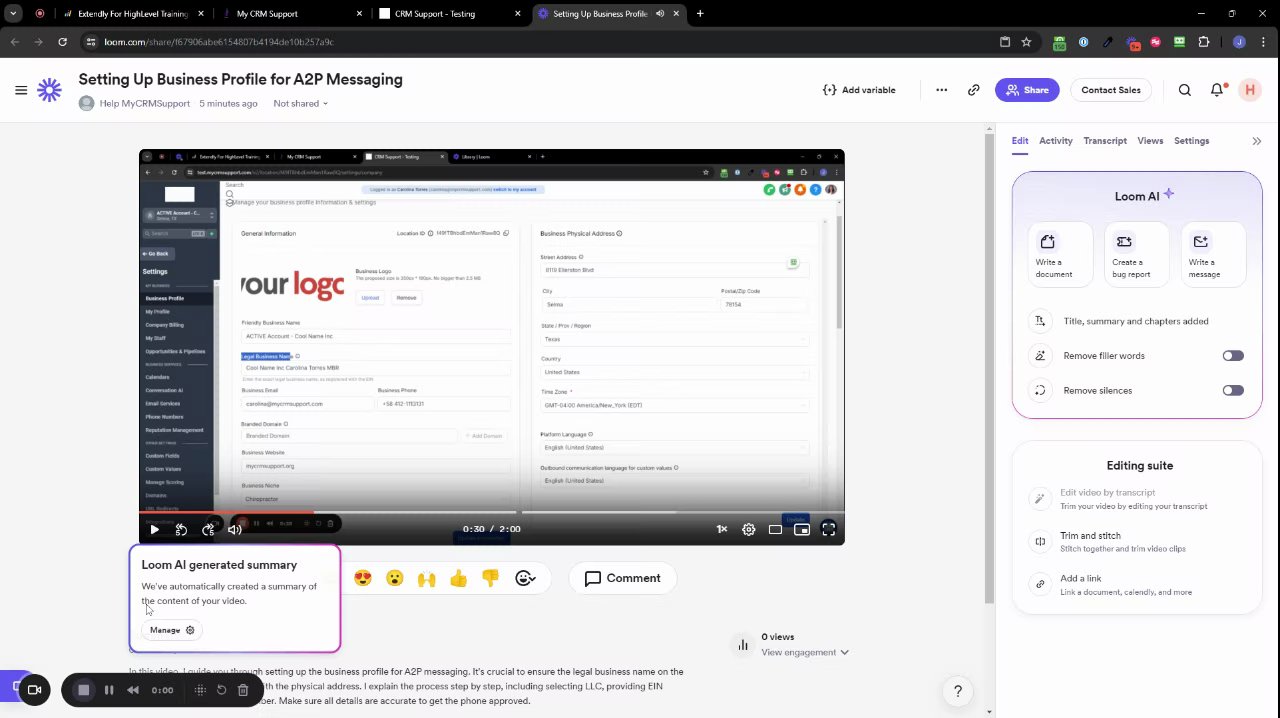This screenshot has height=718, width=1280.
Task: Collapse the right sidebar panel
Action: [1257, 141]
